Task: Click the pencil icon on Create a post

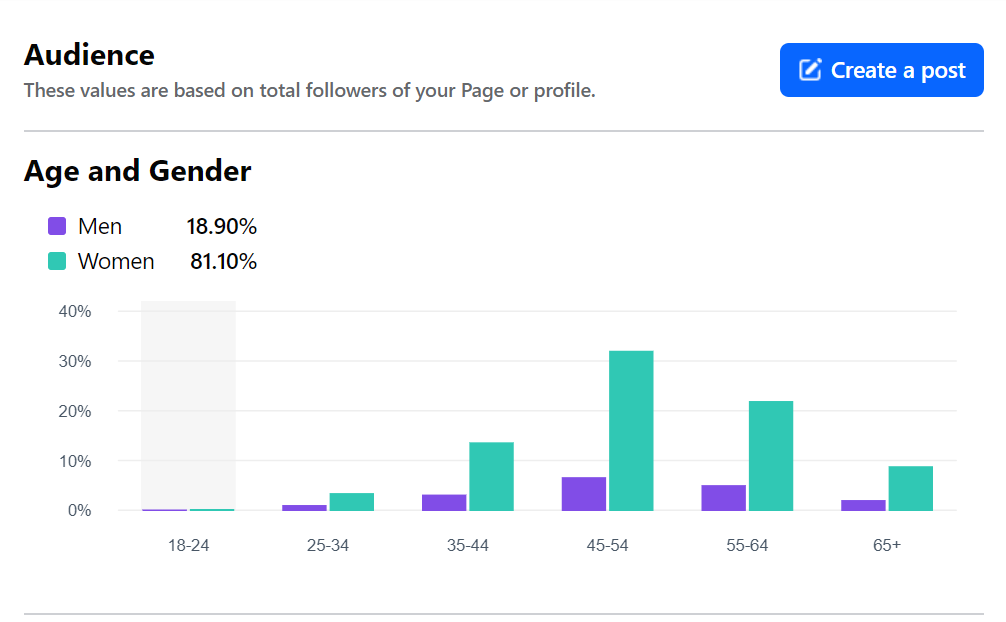Action: point(810,70)
